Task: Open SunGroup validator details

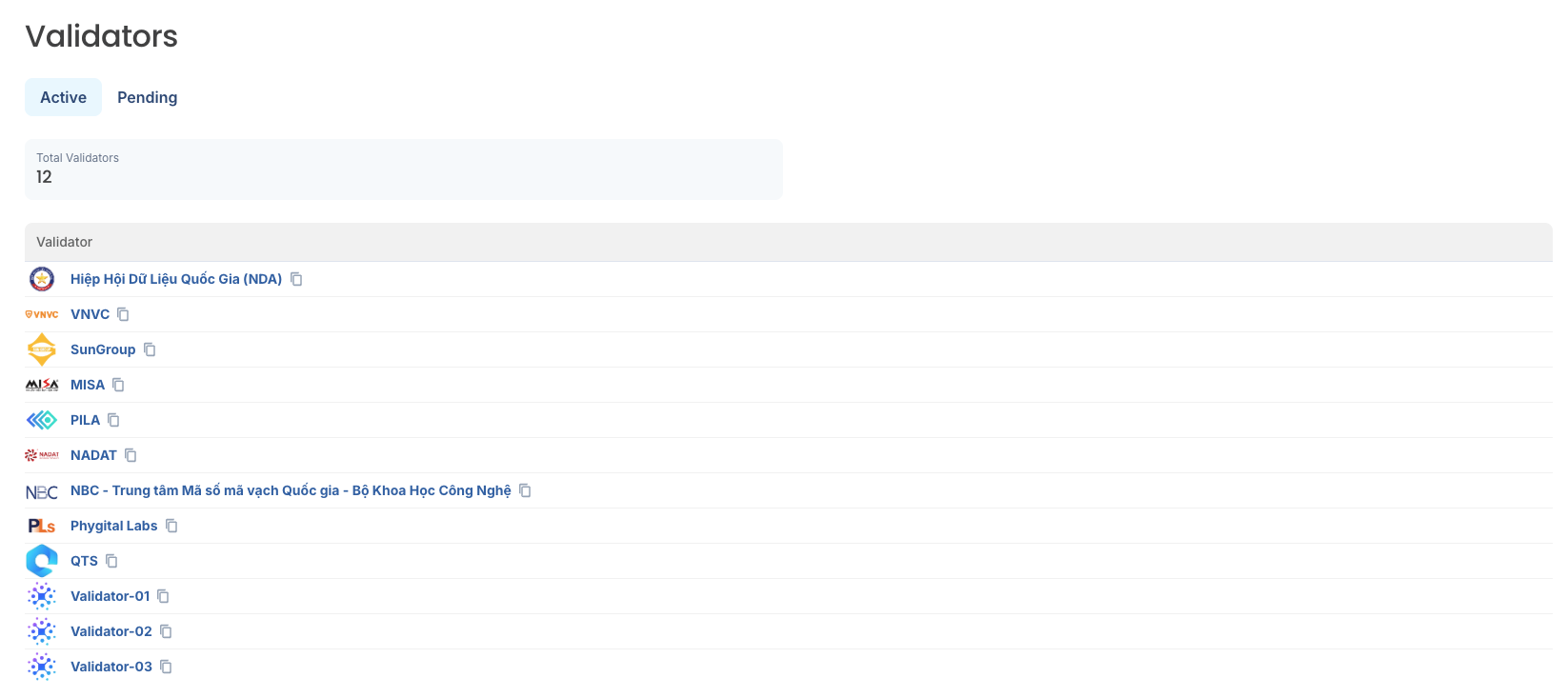Action: 103,349
